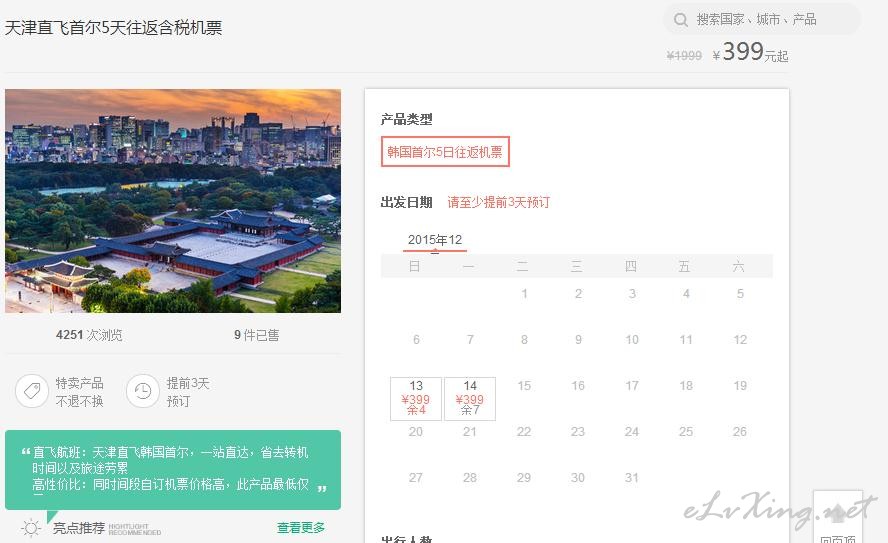Pick departure date 14 priced ¥399
The height and width of the screenshot is (543, 888).
coord(470,399)
